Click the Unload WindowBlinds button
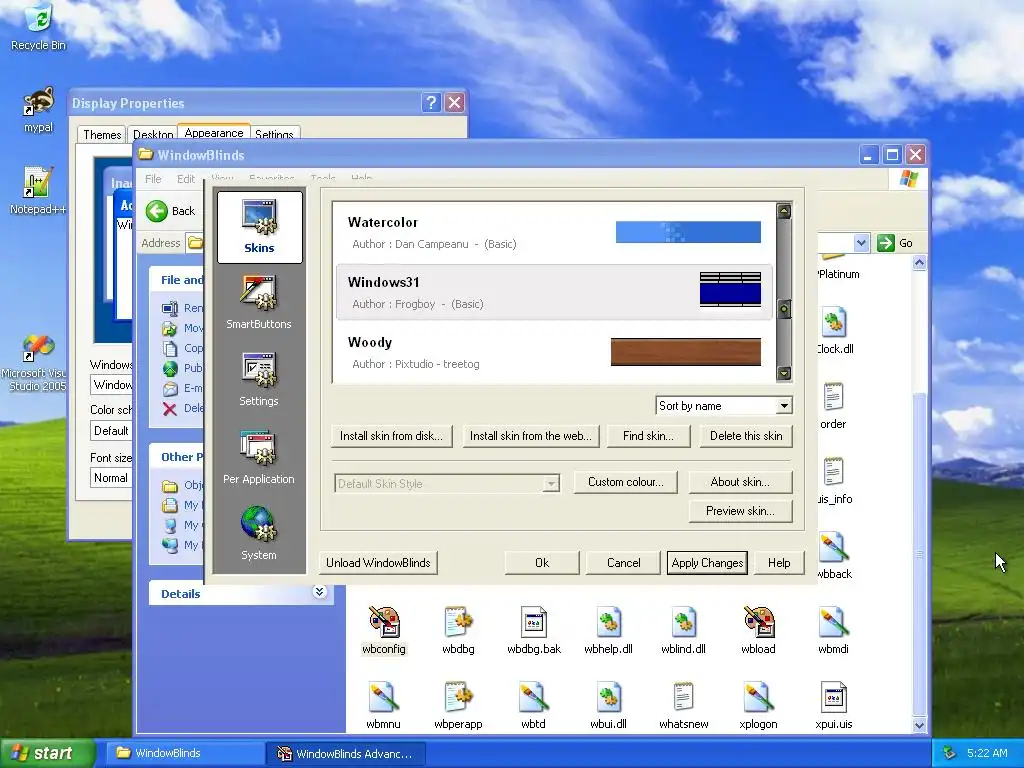The height and width of the screenshot is (768, 1024). [x=378, y=563]
